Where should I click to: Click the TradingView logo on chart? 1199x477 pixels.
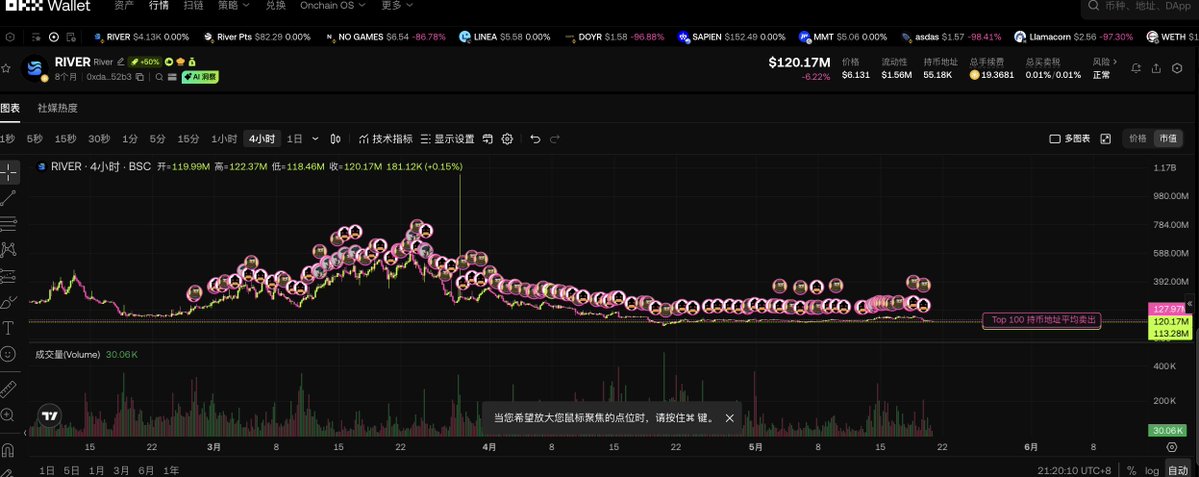pyautogui.click(x=50, y=416)
